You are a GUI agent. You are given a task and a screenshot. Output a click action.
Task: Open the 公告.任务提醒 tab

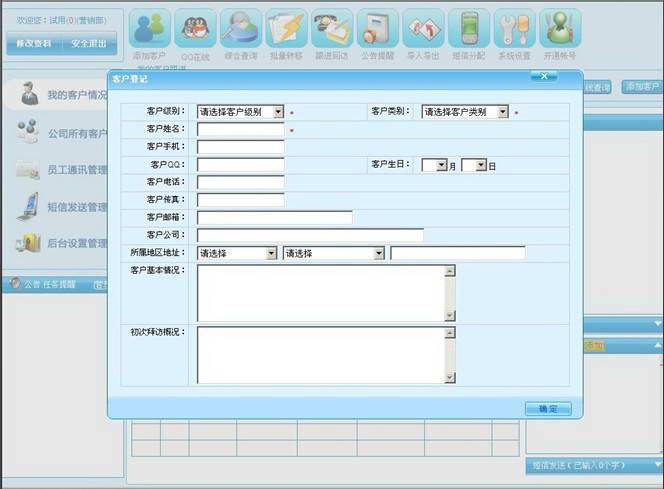pos(50,284)
